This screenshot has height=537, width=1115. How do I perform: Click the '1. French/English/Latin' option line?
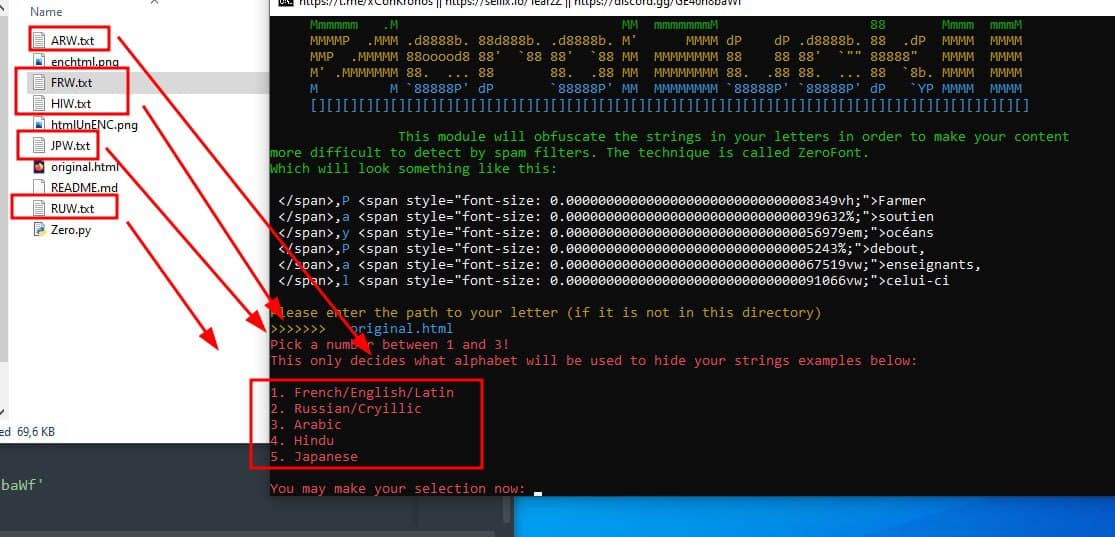point(362,392)
